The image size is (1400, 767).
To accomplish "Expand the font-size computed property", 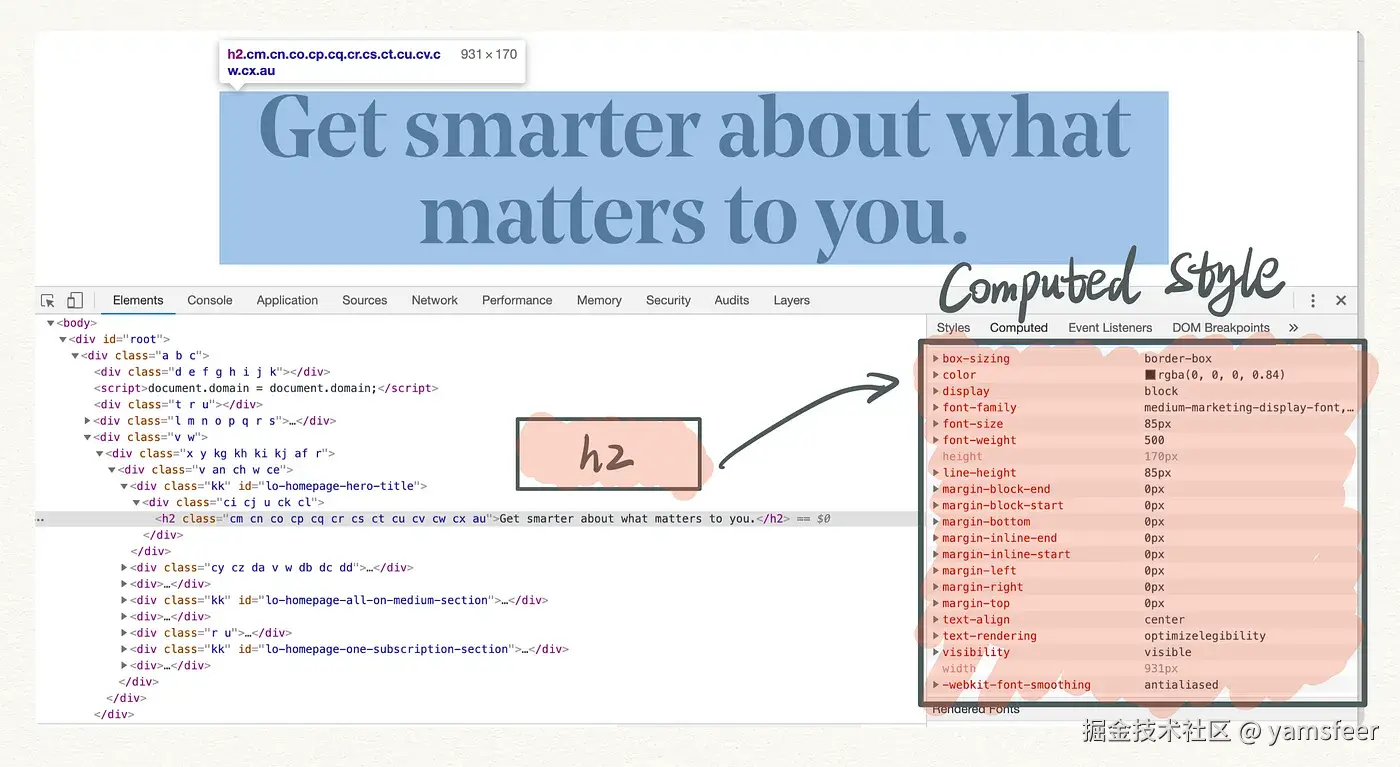I will (x=936, y=424).
